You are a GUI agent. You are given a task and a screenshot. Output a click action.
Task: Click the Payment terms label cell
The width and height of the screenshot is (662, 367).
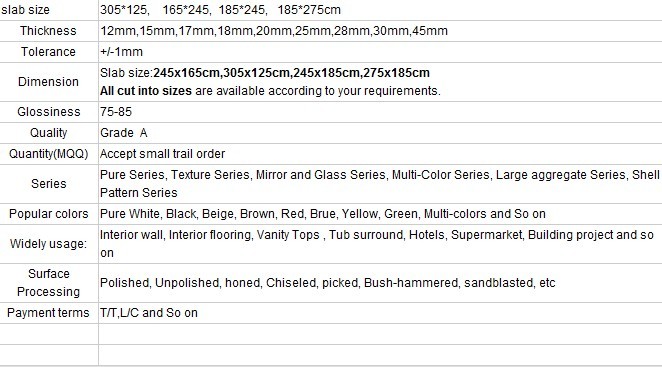[x=49, y=313]
